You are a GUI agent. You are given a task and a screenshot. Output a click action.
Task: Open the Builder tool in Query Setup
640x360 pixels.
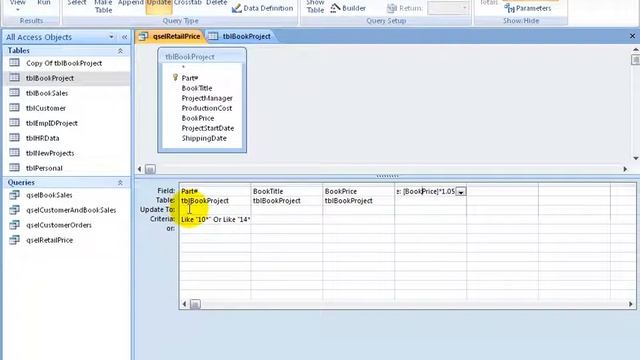pyautogui.click(x=348, y=8)
